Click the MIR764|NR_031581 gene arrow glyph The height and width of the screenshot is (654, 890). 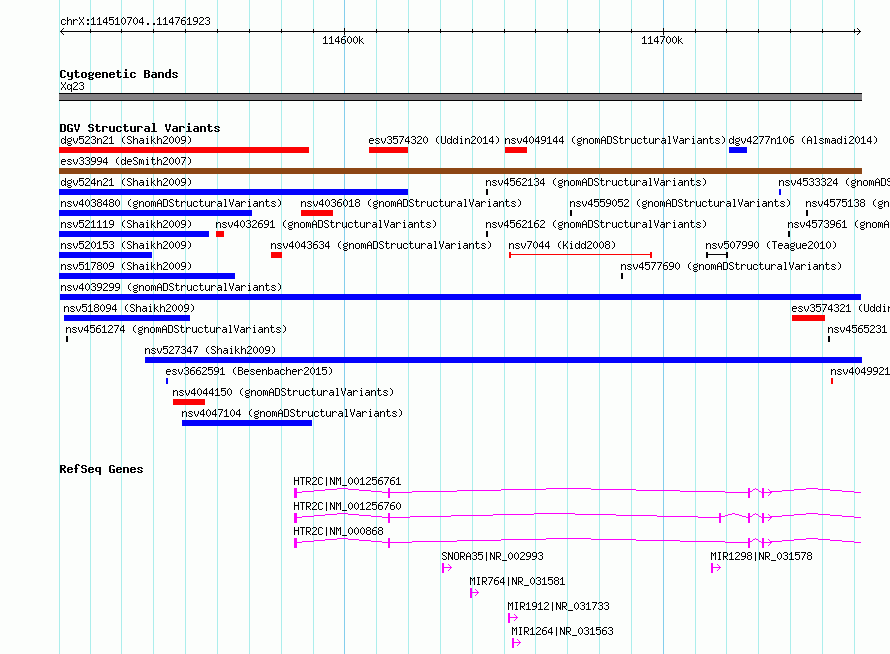pyautogui.click(x=475, y=593)
